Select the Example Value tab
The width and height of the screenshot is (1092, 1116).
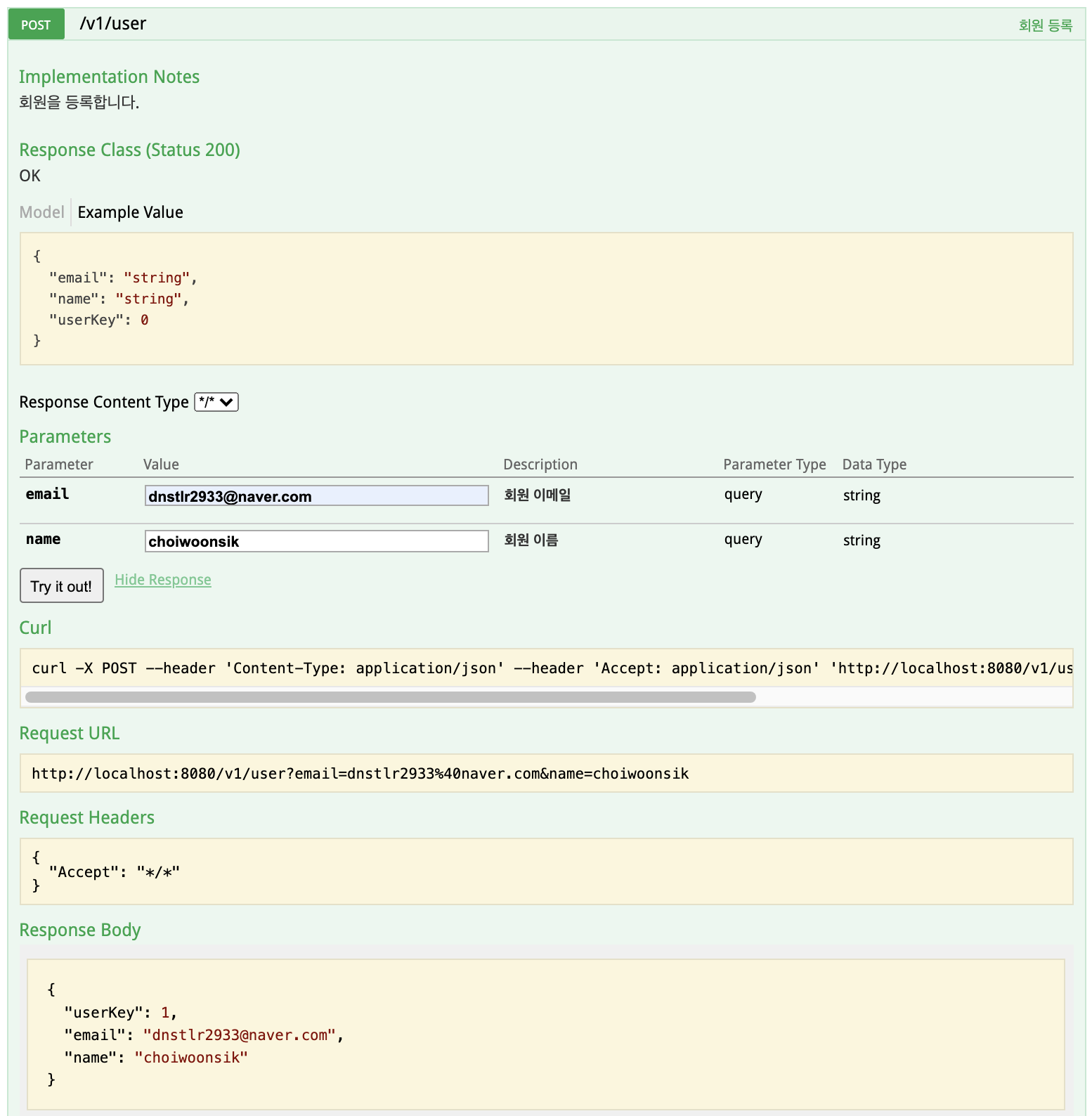[x=130, y=212]
